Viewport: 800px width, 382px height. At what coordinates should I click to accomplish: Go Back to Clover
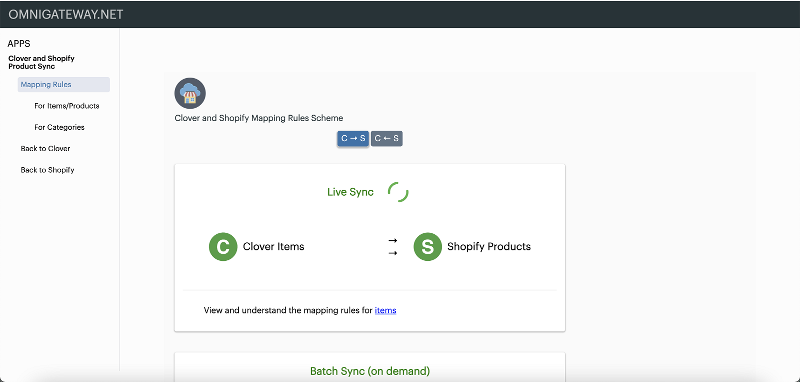pos(45,148)
